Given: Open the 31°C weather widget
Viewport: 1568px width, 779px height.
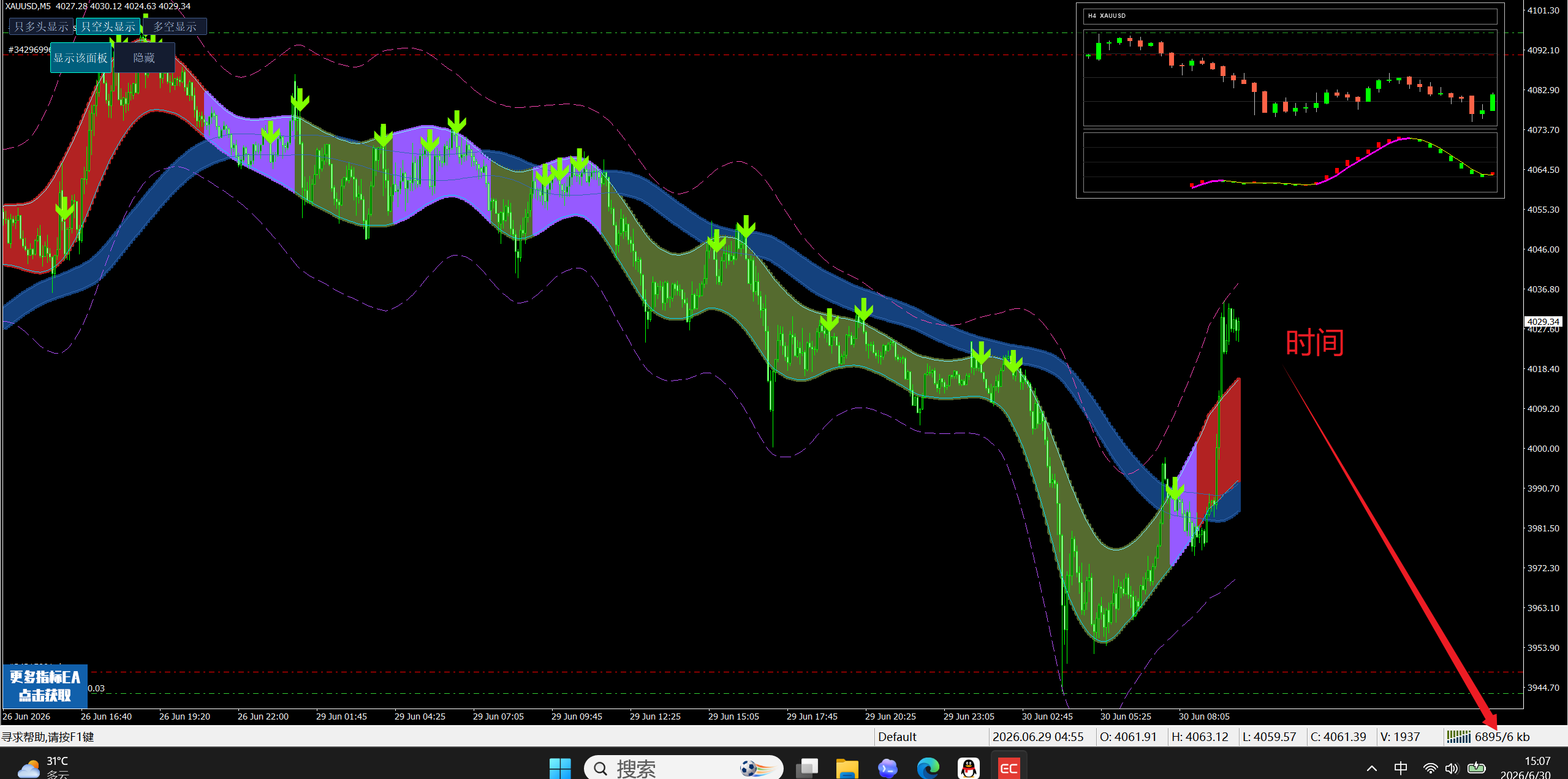Looking at the screenshot, I should click(43, 767).
